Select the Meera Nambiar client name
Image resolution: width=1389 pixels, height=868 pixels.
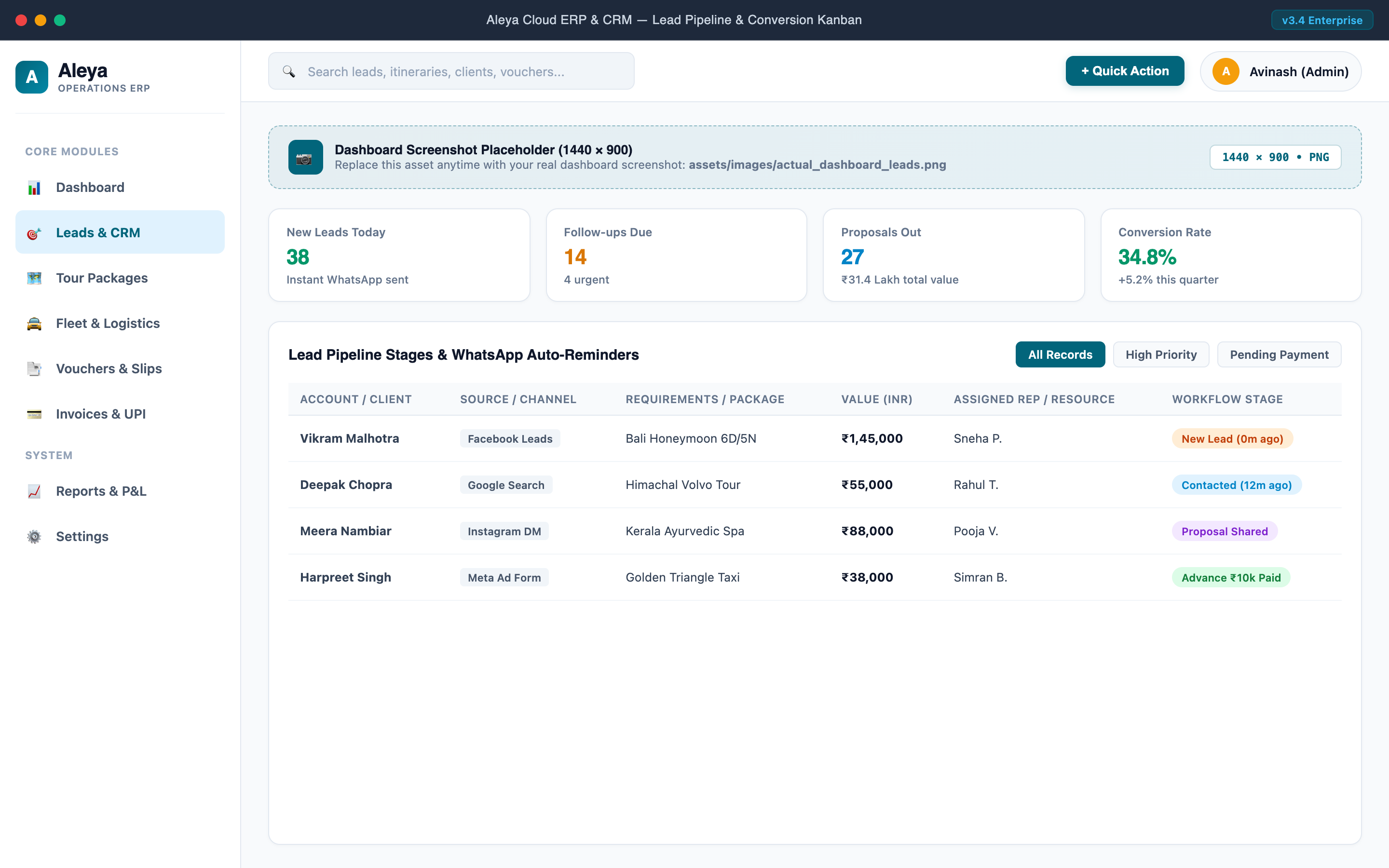[345, 531]
